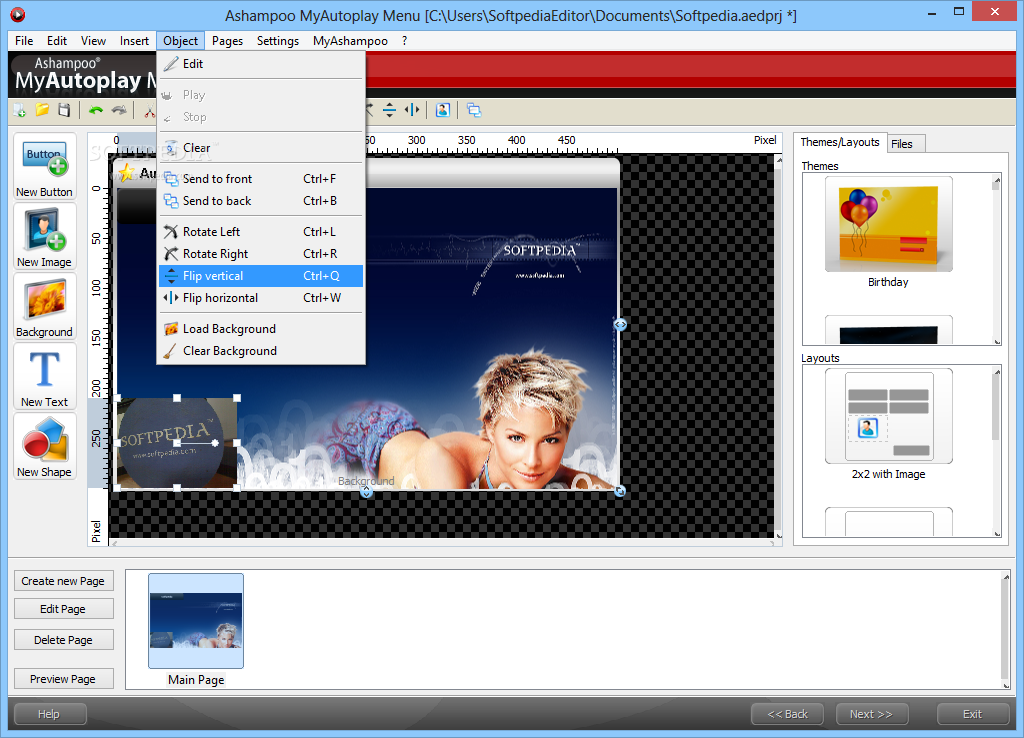The width and height of the screenshot is (1024, 738).
Task: Click the bottom-edge resize handle of the canvas
Action: (x=366, y=492)
